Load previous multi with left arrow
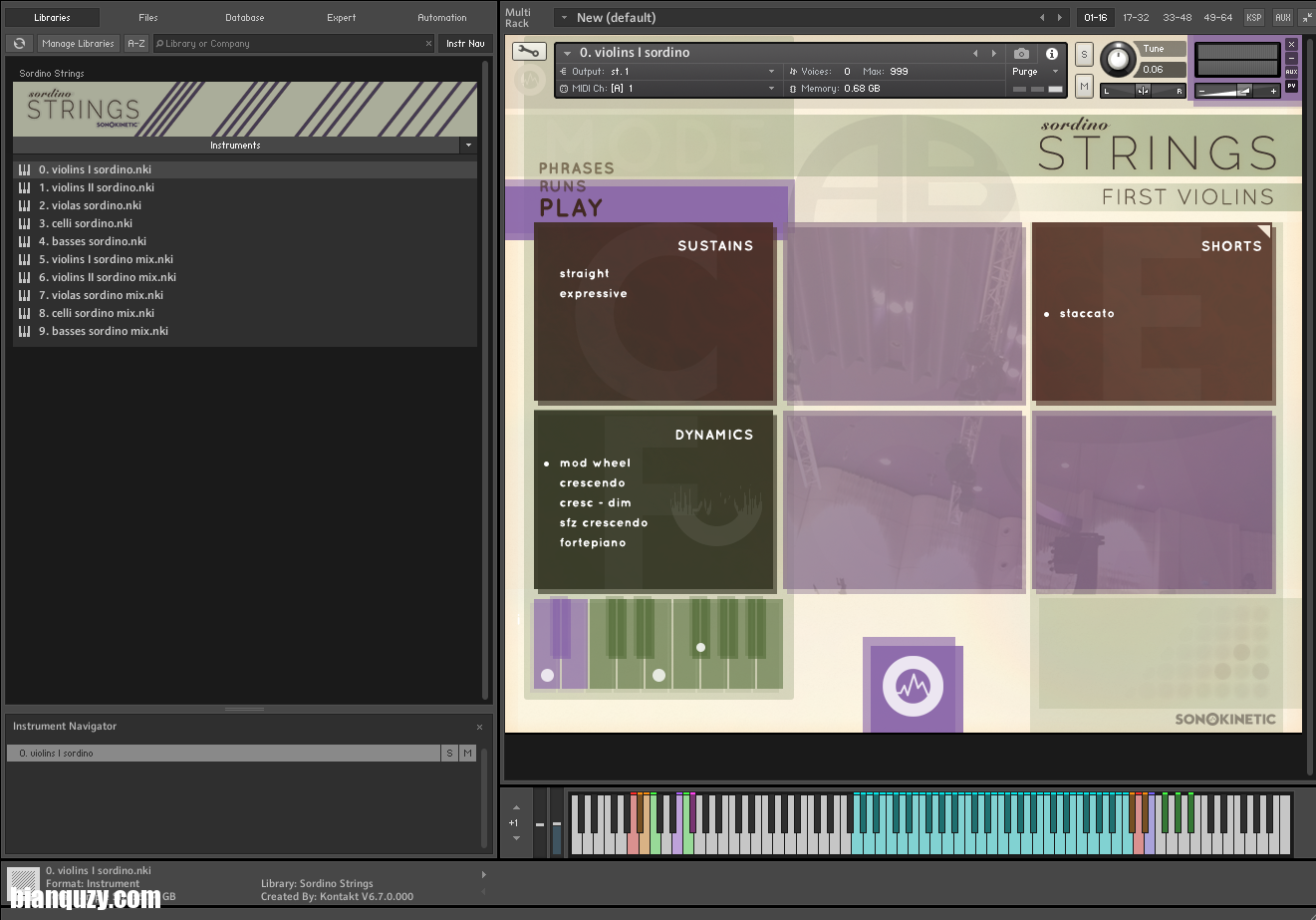The height and width of the screenshot is (920, 1316). 1043,17
